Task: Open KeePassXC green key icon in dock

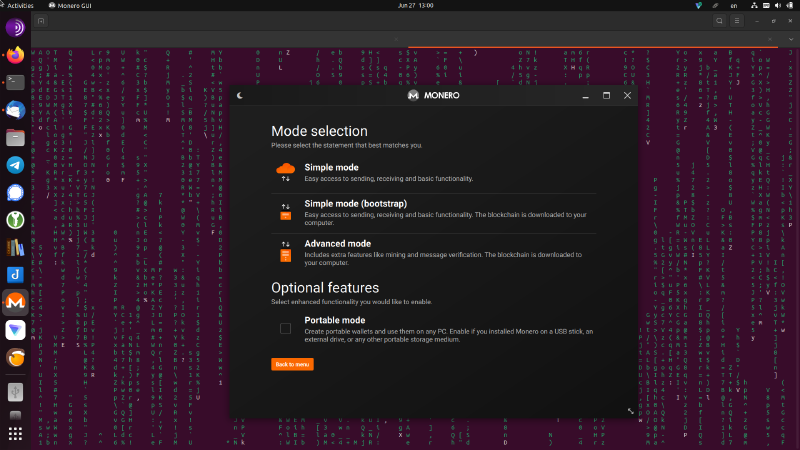Action: point(15,220)
